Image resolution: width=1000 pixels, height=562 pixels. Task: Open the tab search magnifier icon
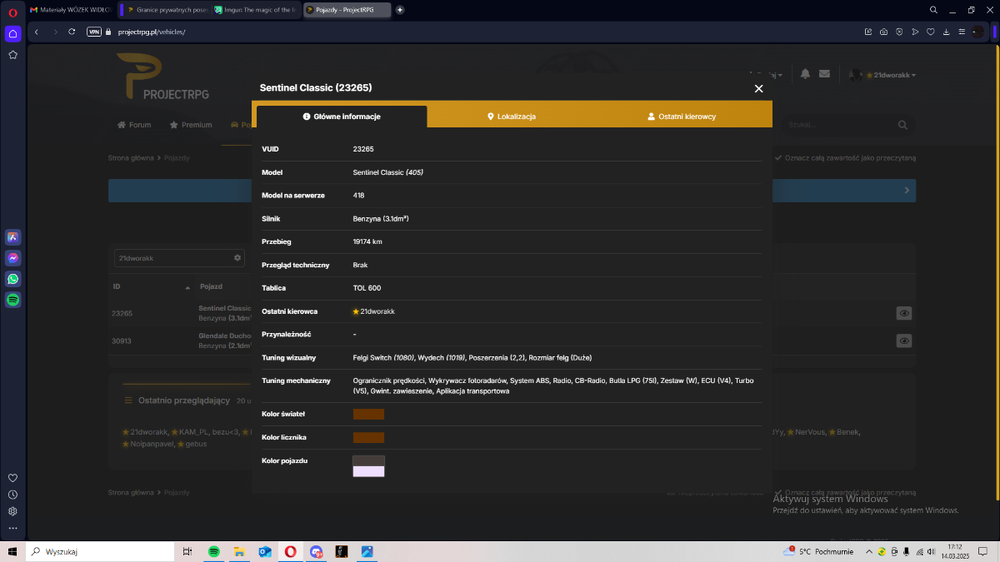coord(933,10)
